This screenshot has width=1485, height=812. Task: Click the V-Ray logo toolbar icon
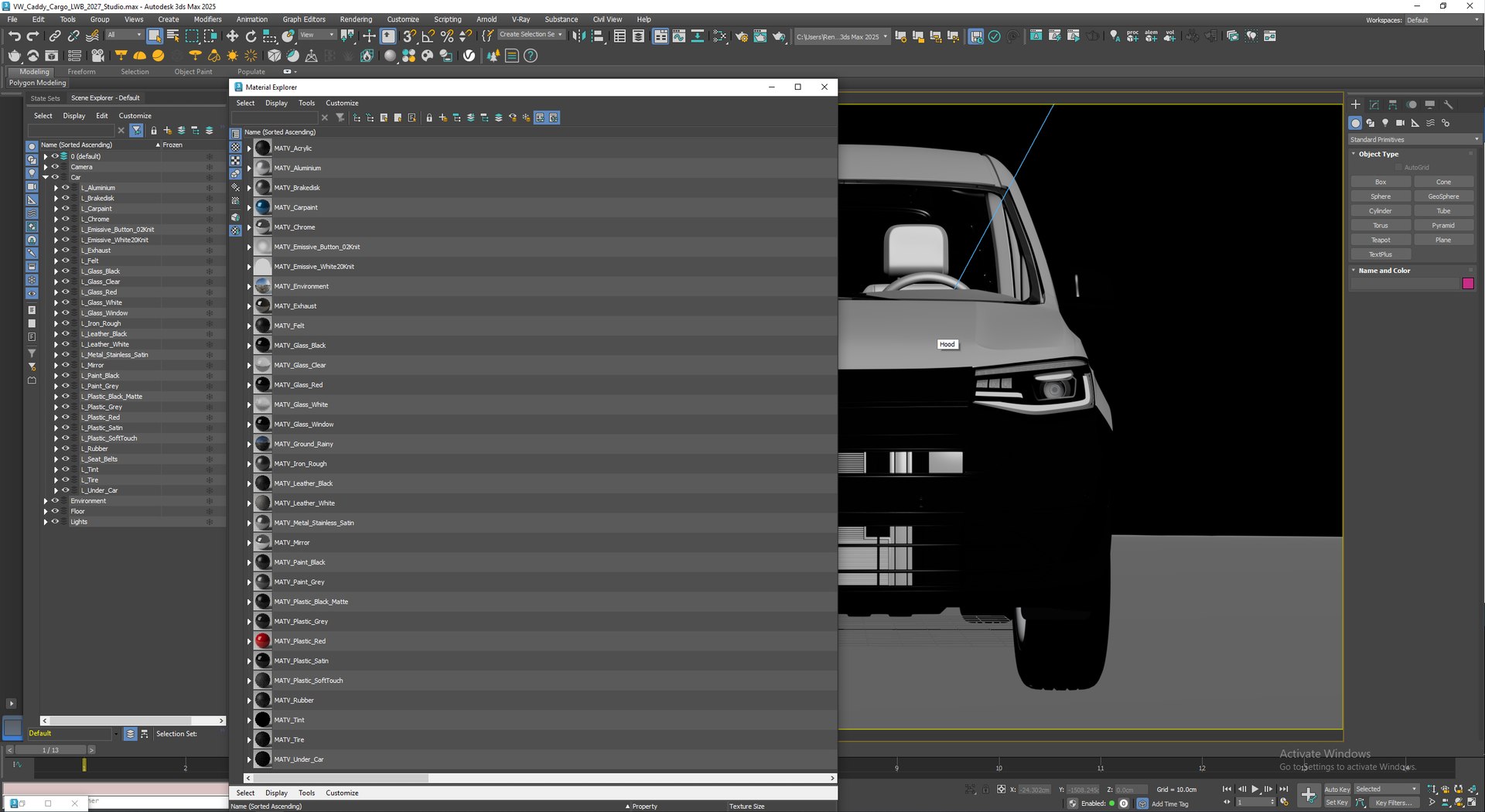coord(469,56)
